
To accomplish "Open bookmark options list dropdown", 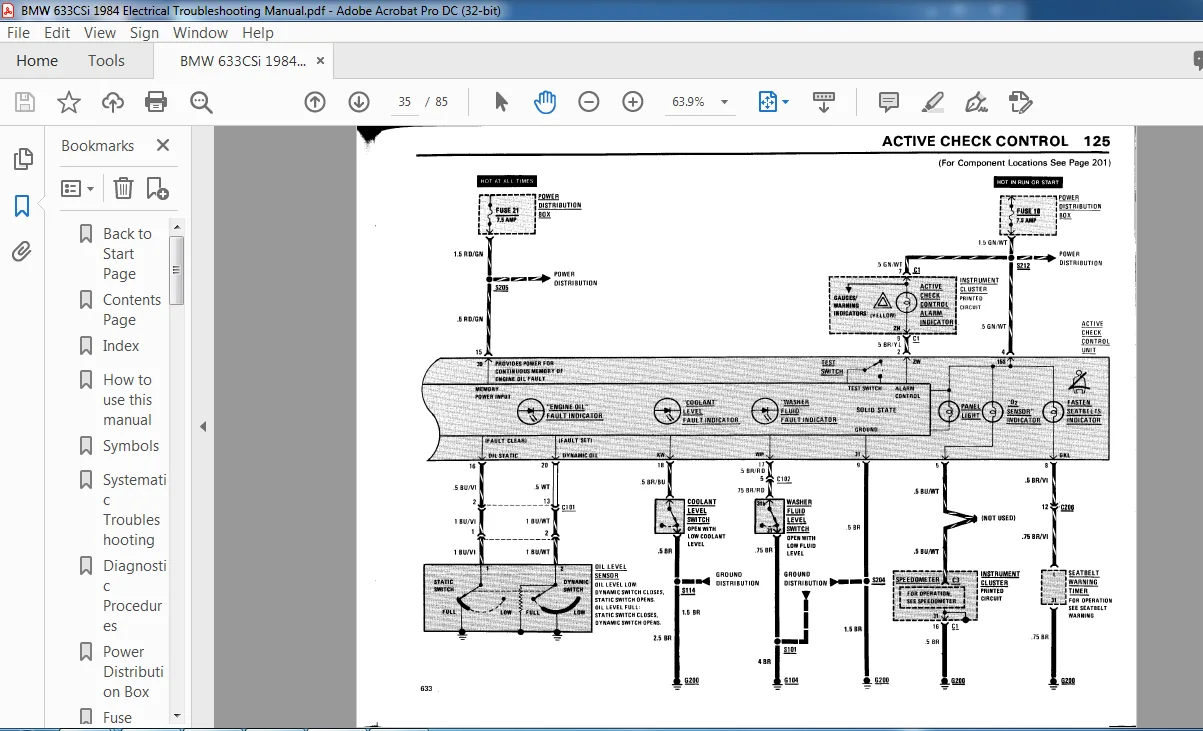I will point(78,188).
